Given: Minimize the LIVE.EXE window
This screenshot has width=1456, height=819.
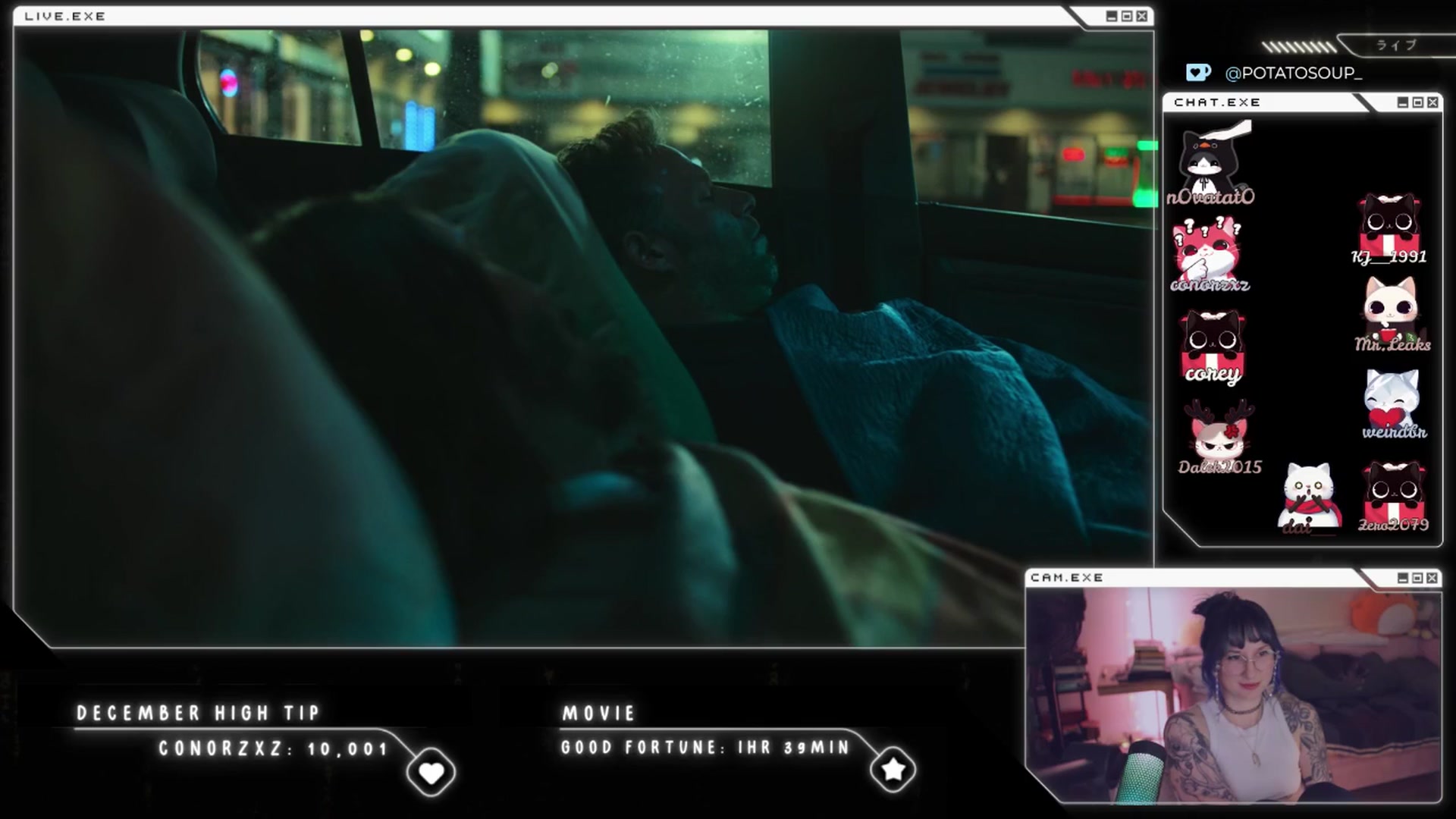Looking at the screenshot, I should [1112, 16].
